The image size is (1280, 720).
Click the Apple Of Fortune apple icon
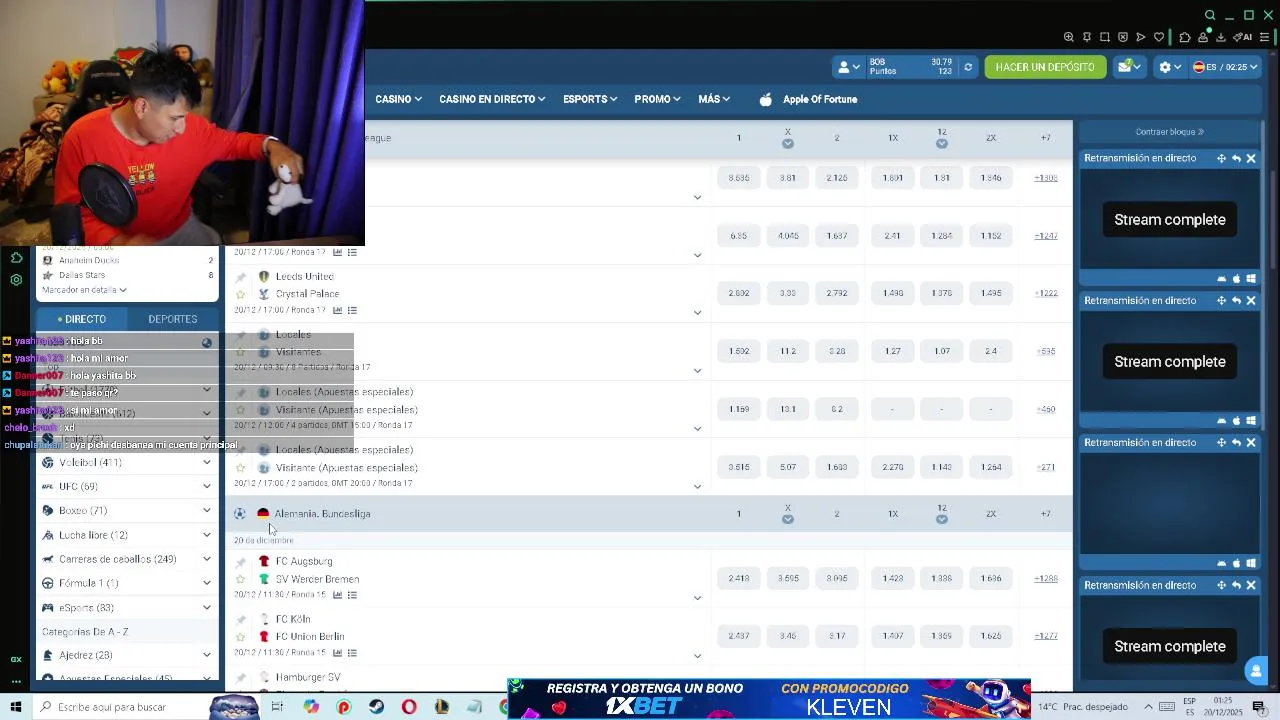[766, 99]
